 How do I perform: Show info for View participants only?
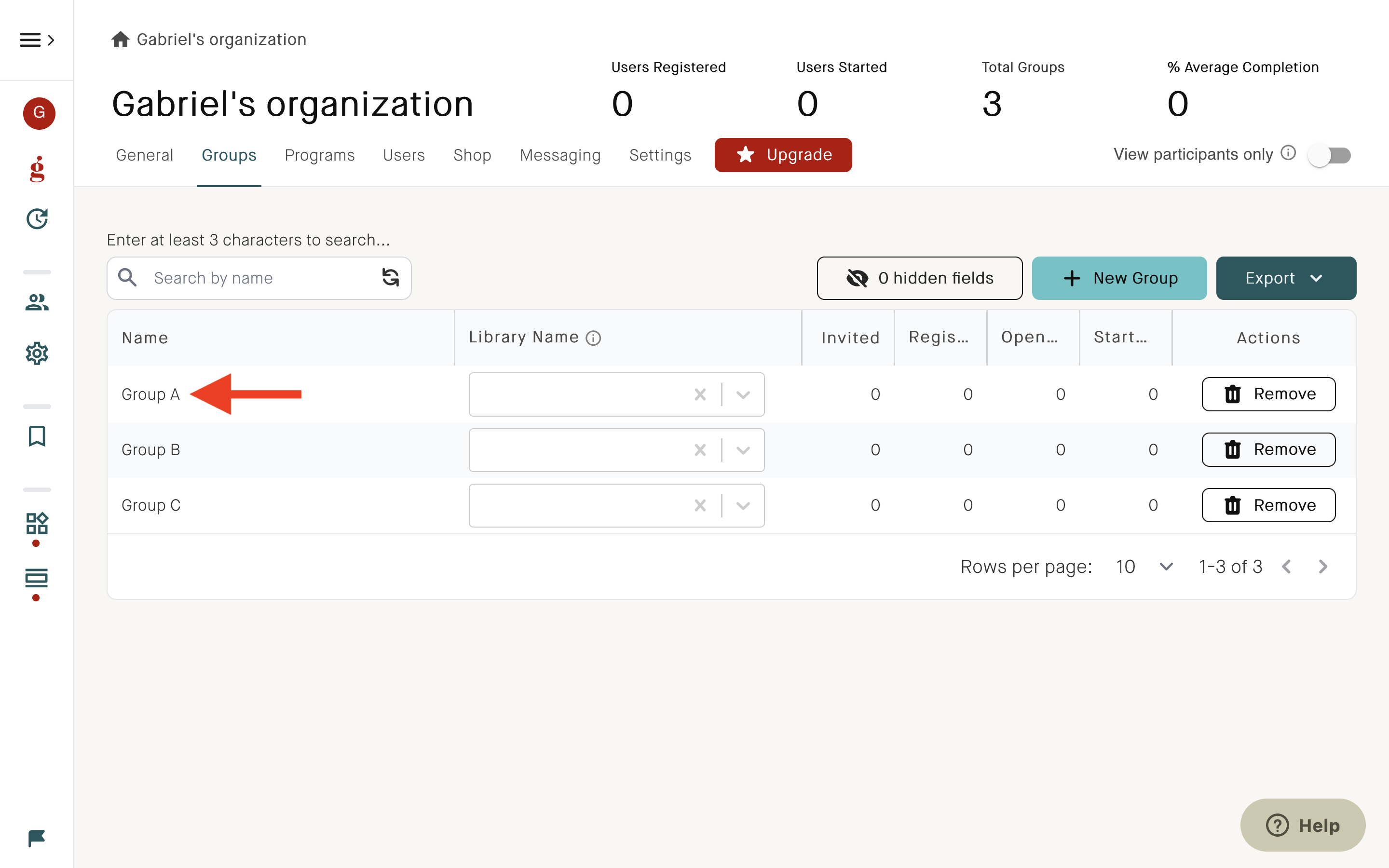coord(1289,153)
